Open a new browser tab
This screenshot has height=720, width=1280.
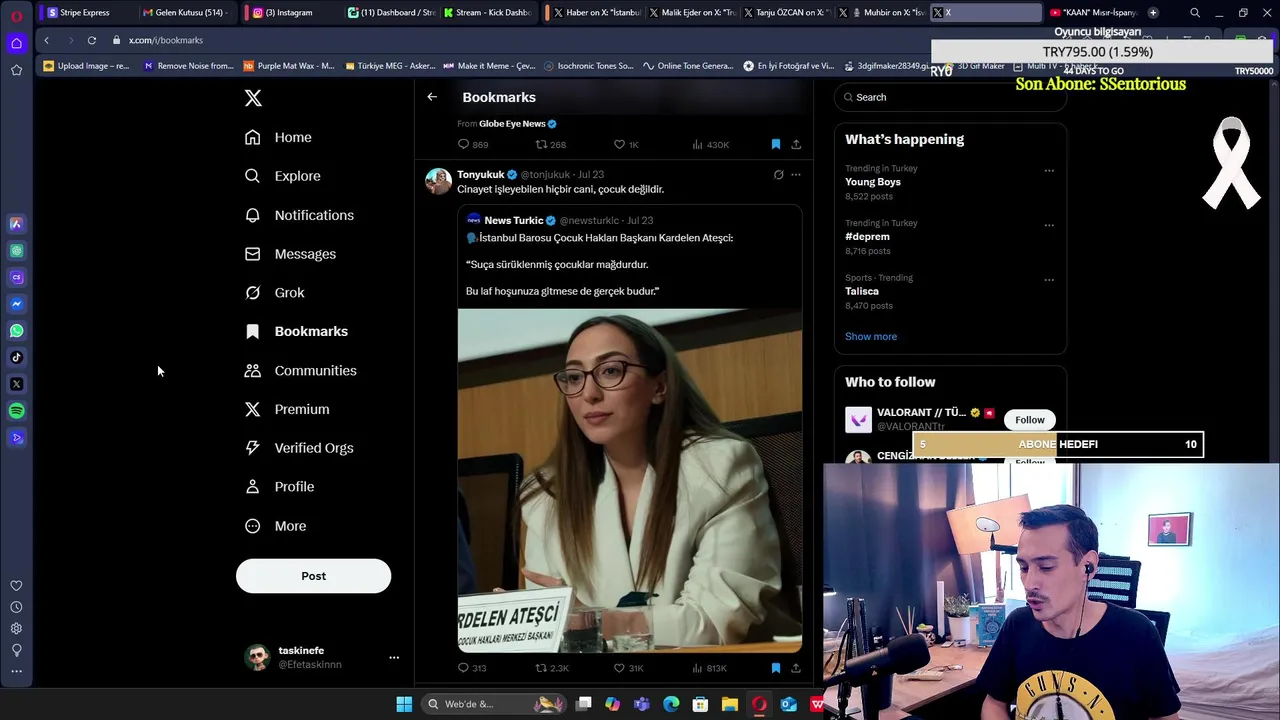click(x=1153, y=13)
